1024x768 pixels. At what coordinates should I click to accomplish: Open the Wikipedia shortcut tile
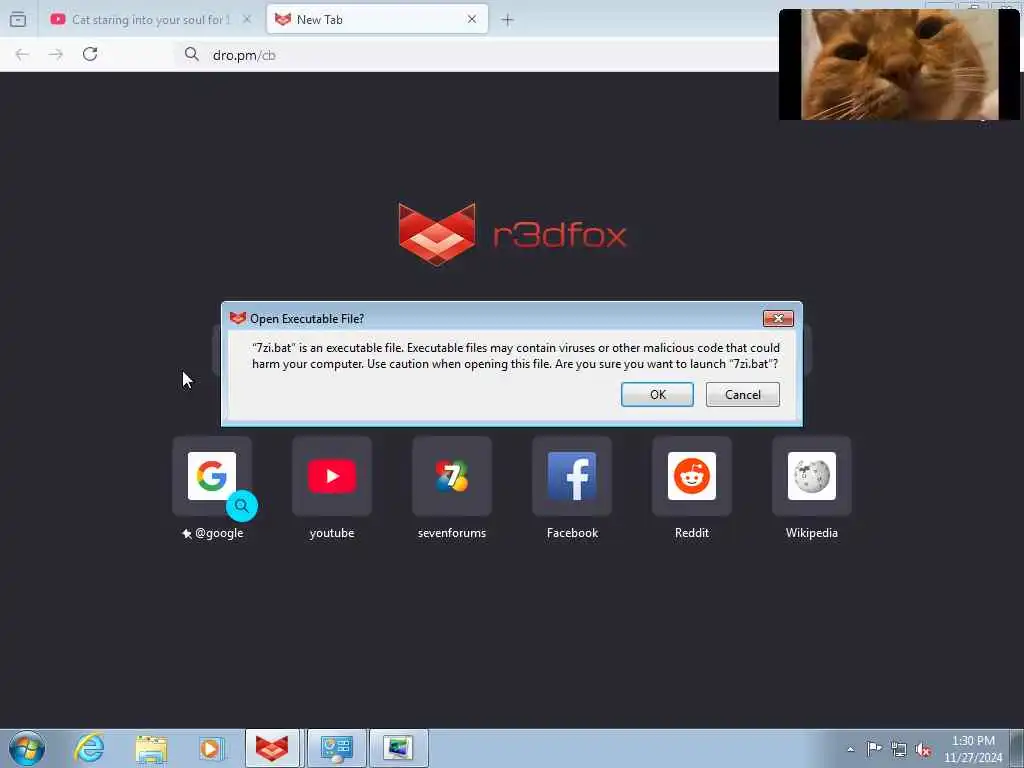[812, 476]
